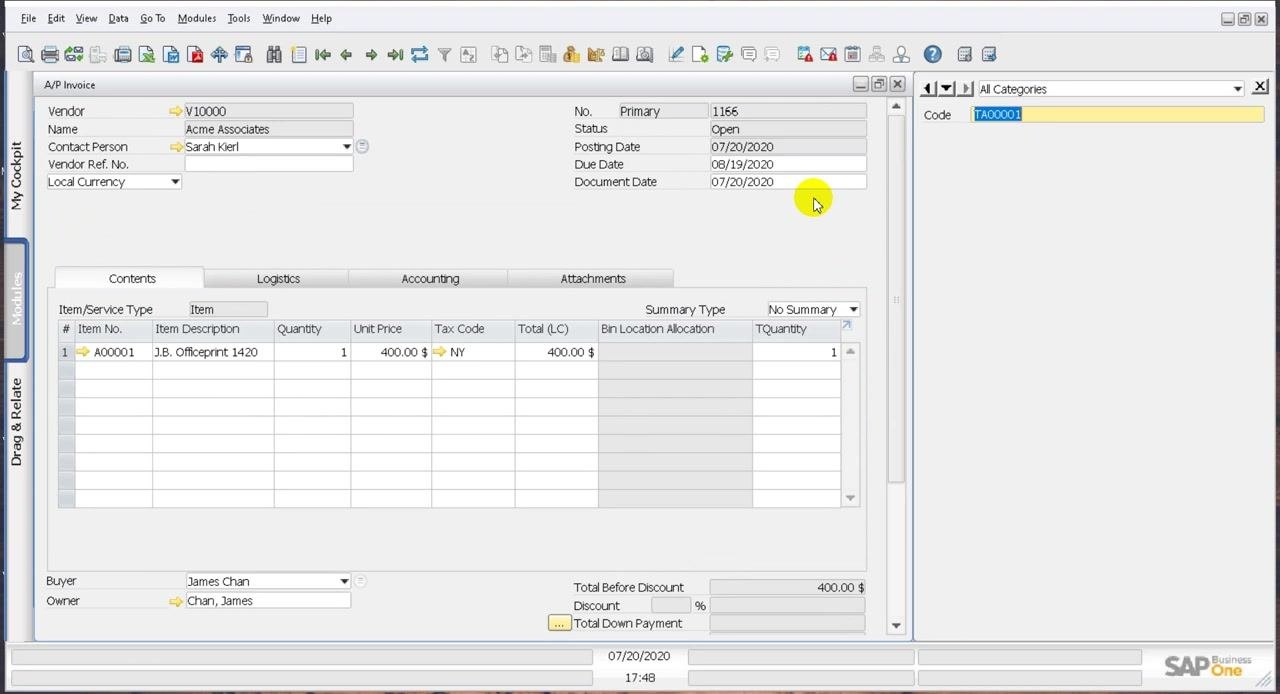The height and width of the screenshot is (694, 1280).
Task: Click the Unit Price cell 400.00 $
Action: (391, 352)
